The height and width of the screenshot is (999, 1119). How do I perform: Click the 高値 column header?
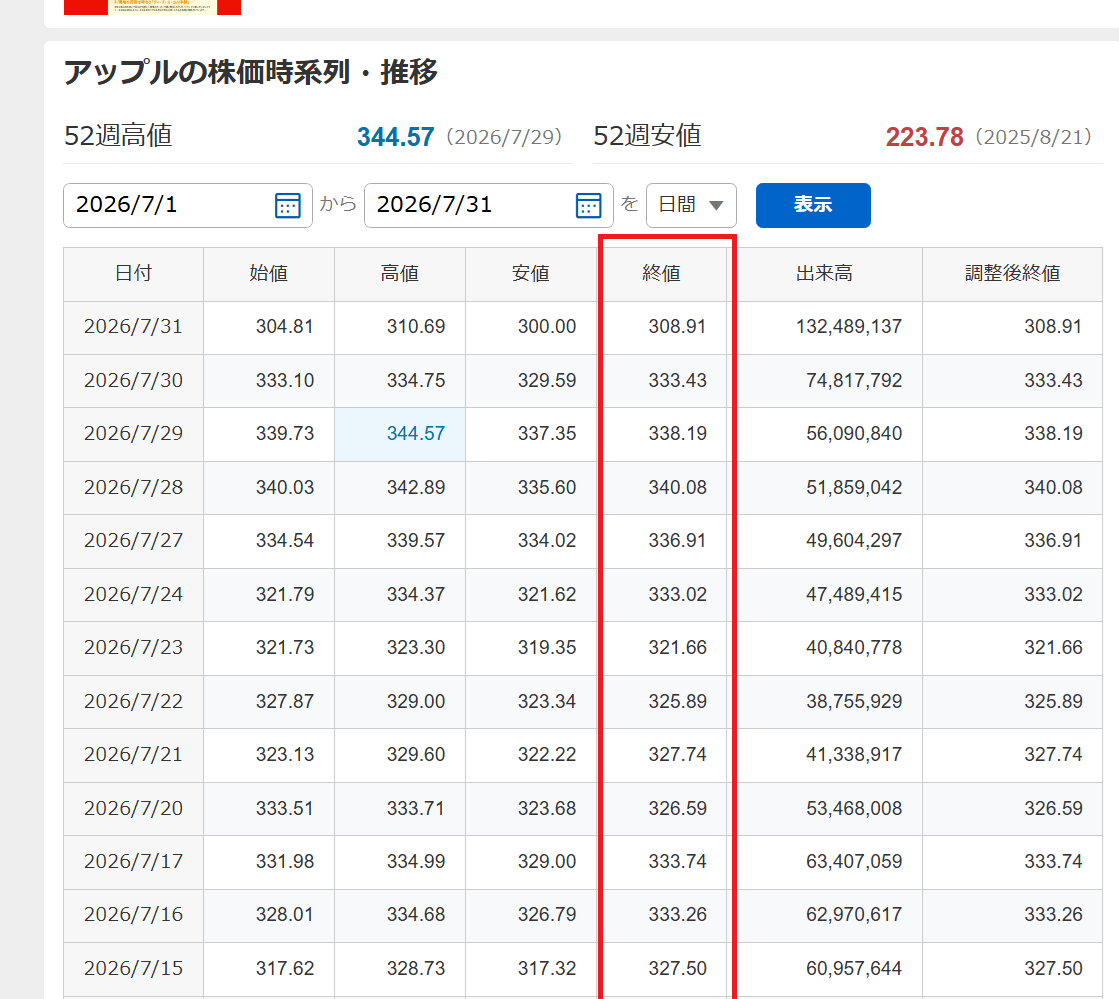coord(400,274)
